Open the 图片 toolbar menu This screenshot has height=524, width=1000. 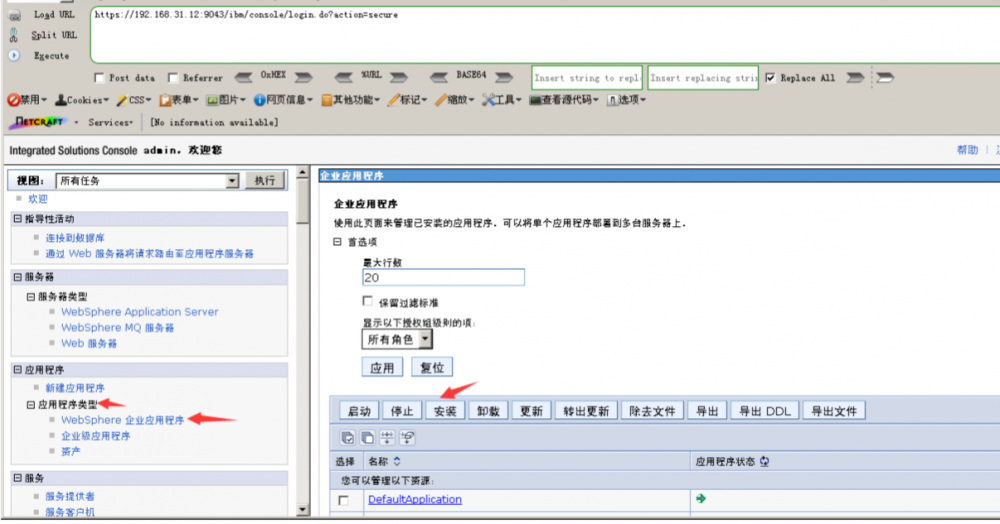click(x=225, y=100)
